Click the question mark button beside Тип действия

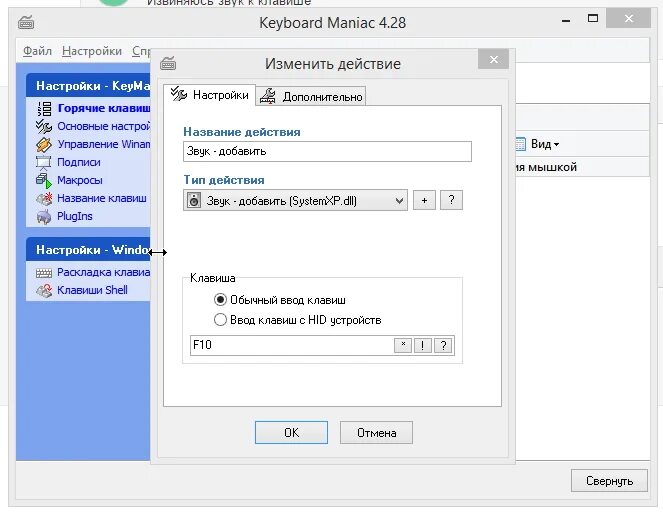pyautogui.click(x=451, y=200)
